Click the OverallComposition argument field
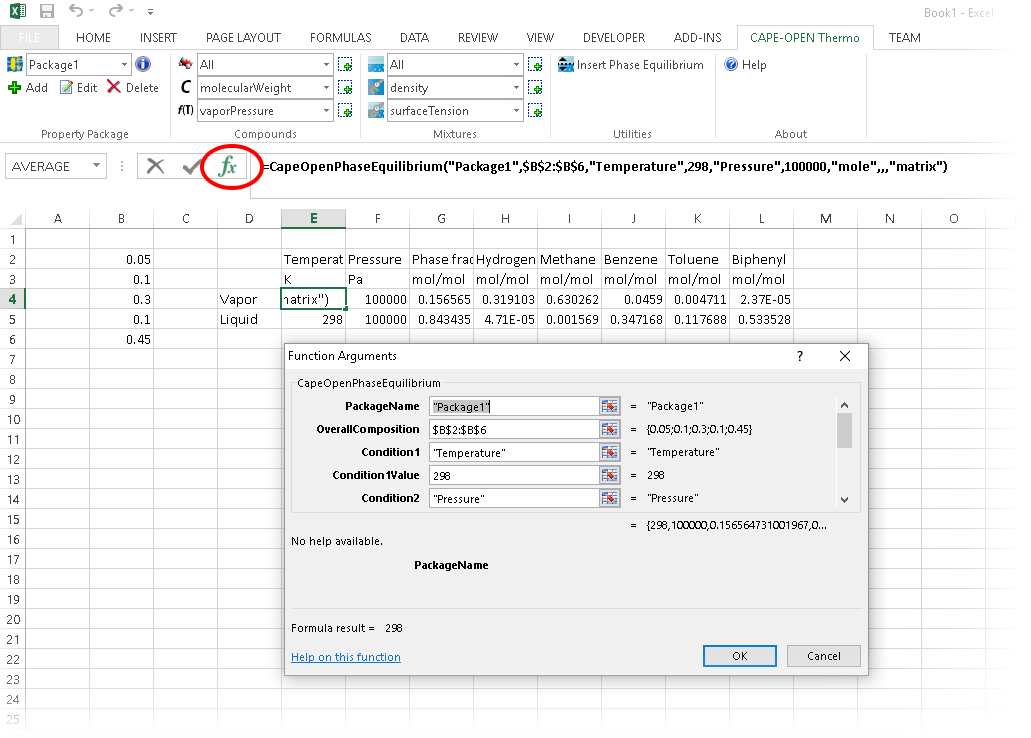The image size is (1031, 738). click(x=514, y=430)
